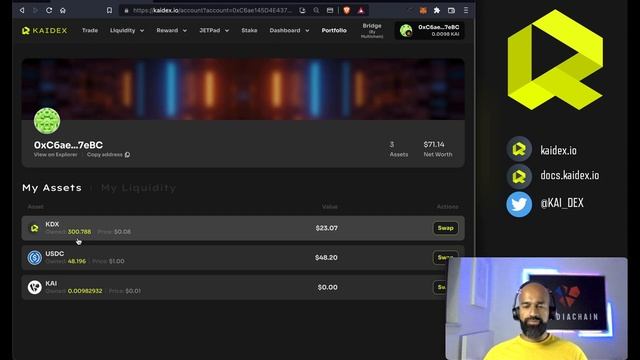Open the browser hamburger menu
640x360 pixels.
coord(466,10)
